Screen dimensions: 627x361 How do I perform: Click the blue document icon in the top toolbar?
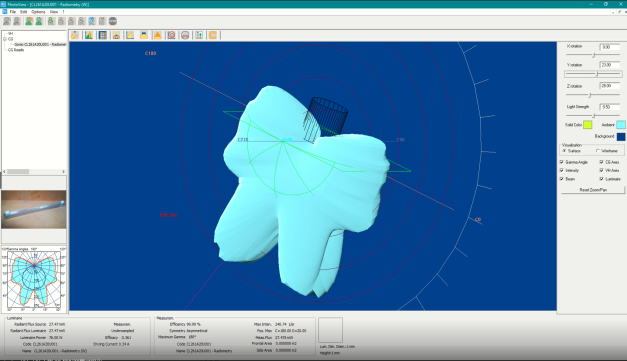pyautogui.click(x=92, y=21)
